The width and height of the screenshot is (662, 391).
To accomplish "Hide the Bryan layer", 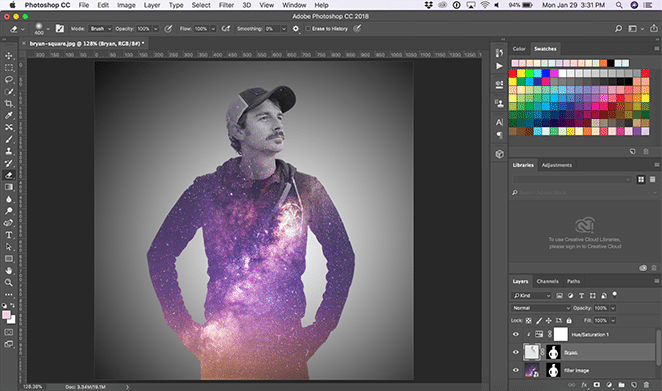I will [x=515, y=352].
